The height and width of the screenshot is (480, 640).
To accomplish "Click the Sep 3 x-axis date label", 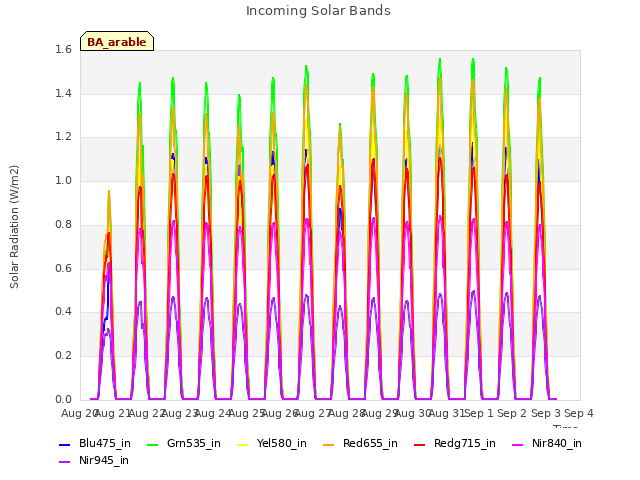I will (x=546, y=413).
